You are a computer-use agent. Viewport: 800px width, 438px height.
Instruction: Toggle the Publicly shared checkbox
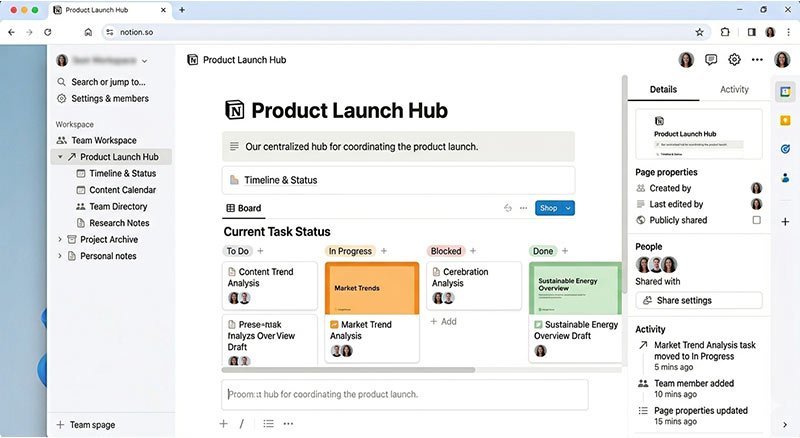[756, 220]
